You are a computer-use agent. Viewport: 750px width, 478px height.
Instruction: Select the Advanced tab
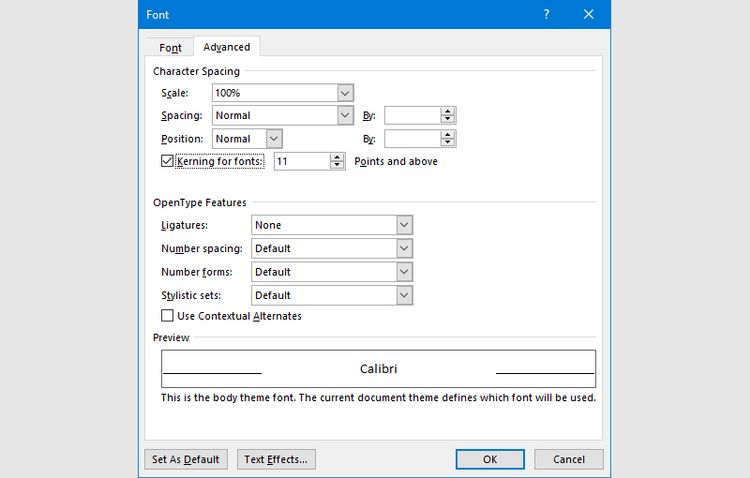coord(227,47)
